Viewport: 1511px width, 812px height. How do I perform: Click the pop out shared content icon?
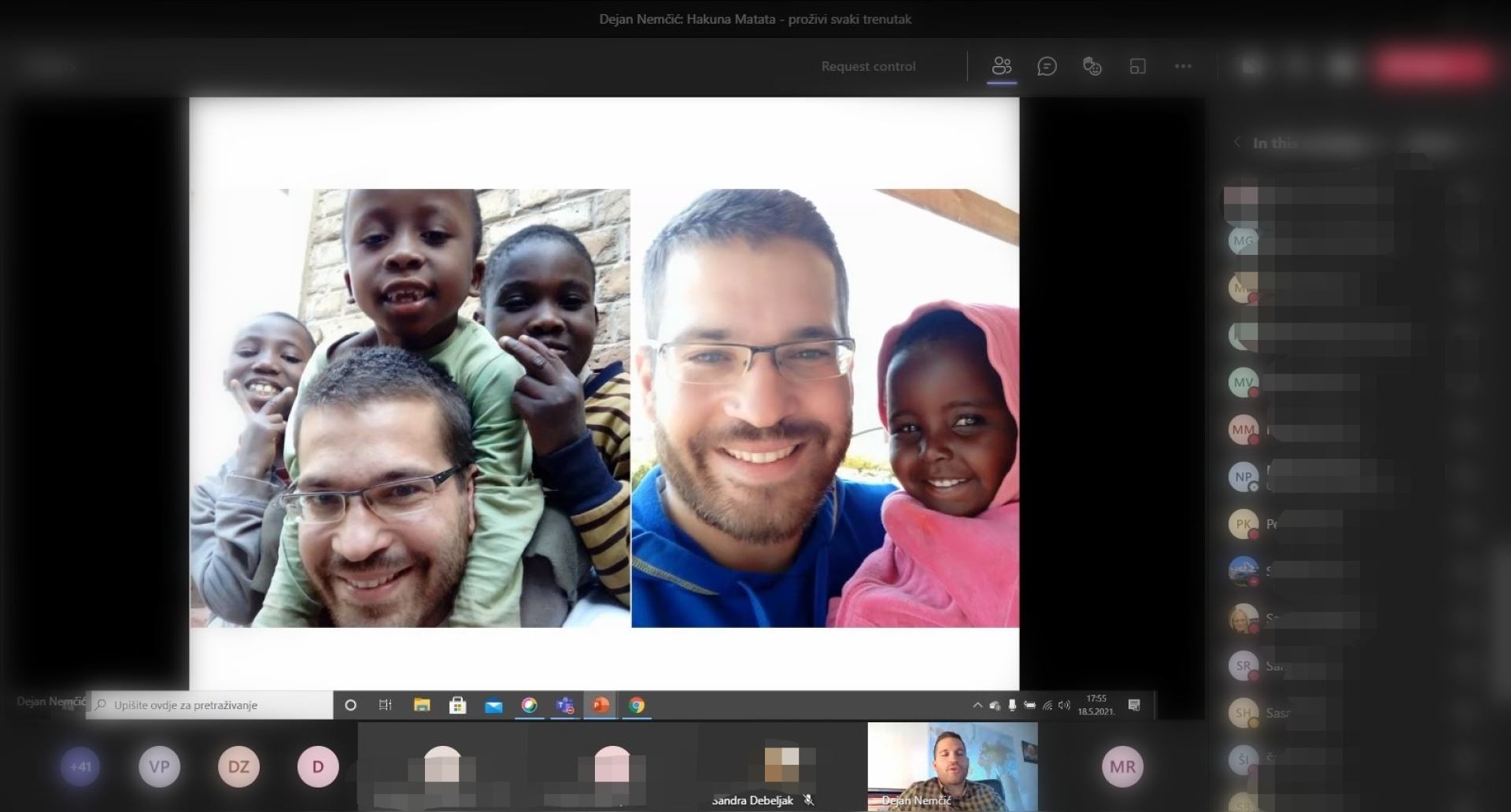(x=1137, y=66)
